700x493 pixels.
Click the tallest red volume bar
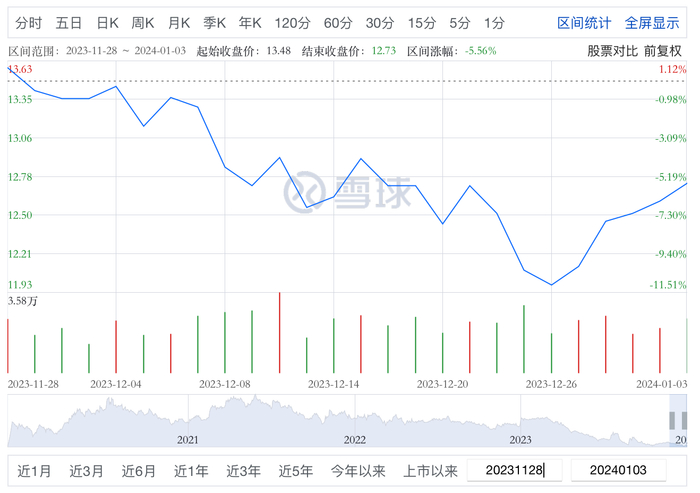click(279, 333)
